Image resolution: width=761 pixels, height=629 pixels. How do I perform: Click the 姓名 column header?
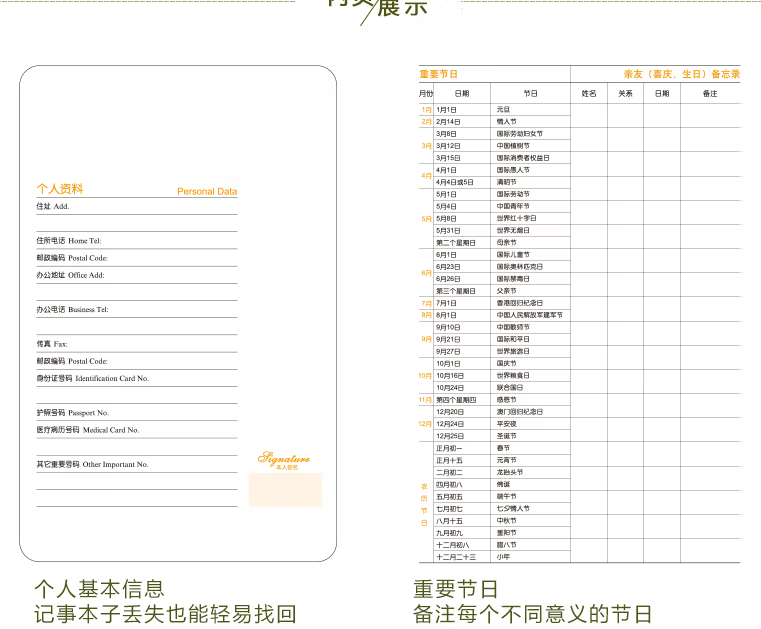pos(589,93)
